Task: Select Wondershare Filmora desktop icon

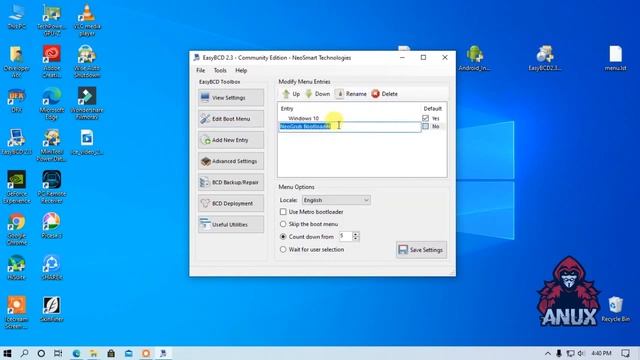Action: coord(87,103)
